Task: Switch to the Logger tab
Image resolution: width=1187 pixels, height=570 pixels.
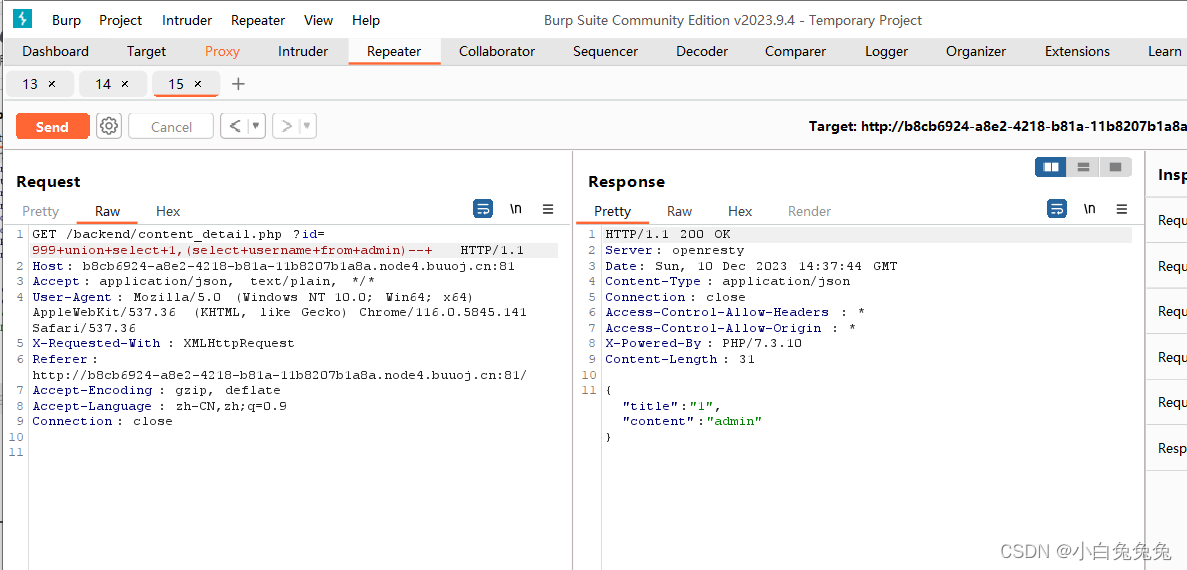Action: coord(886,51)
